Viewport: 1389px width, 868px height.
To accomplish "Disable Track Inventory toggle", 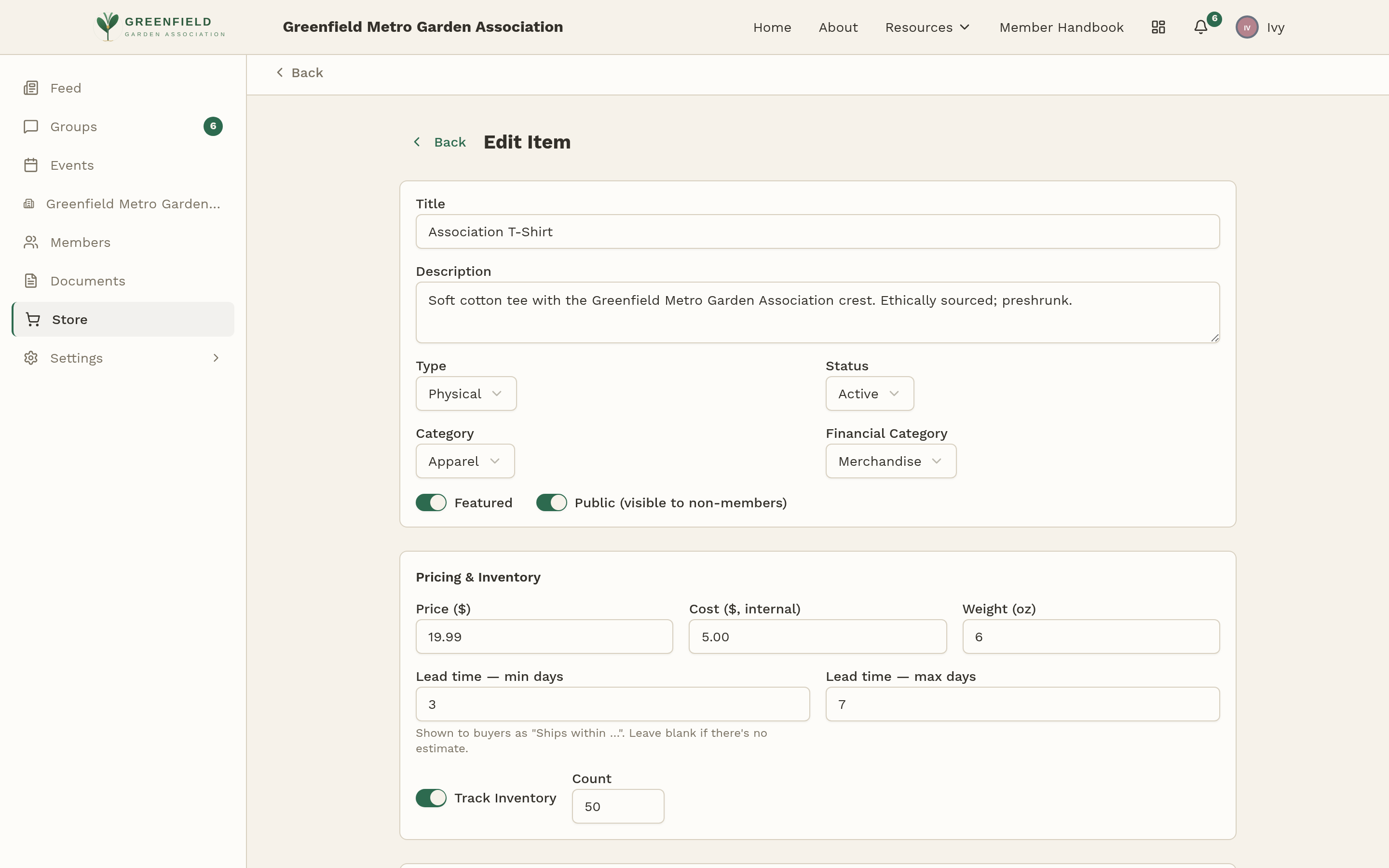I will pyautogui.click(x=431, y=798).
